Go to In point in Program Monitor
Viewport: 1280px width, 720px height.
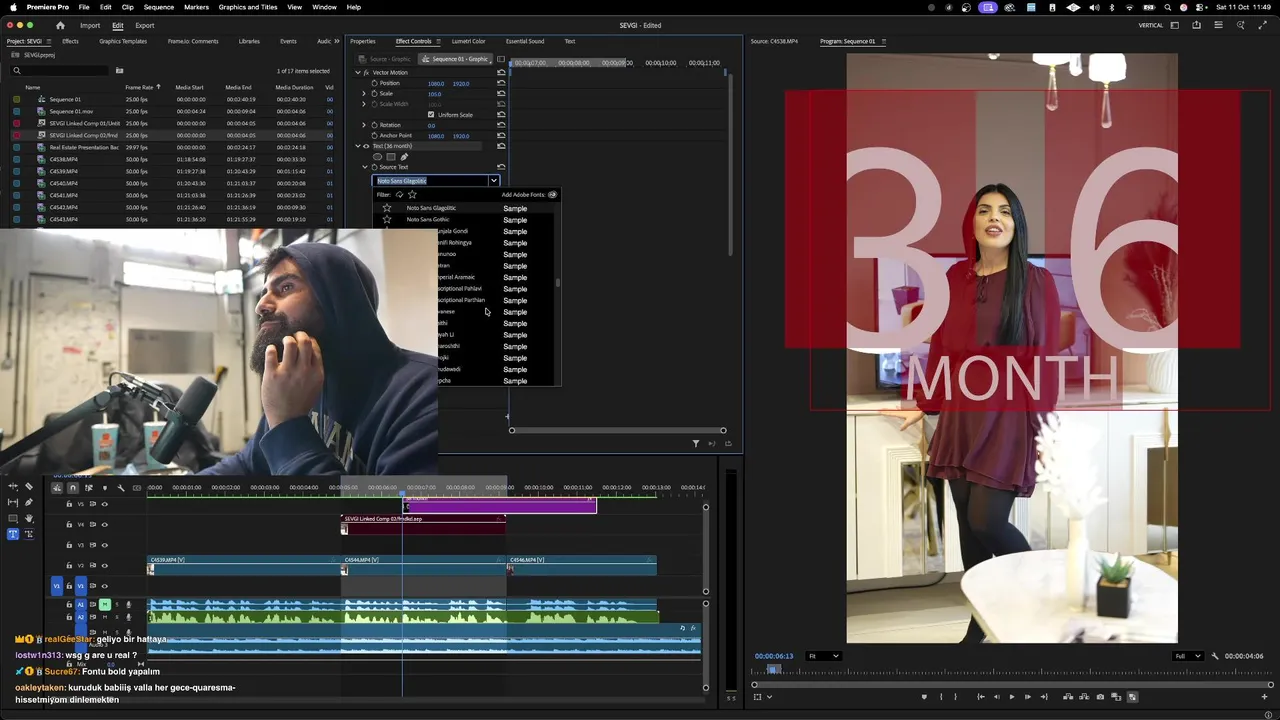coord(981,697)
